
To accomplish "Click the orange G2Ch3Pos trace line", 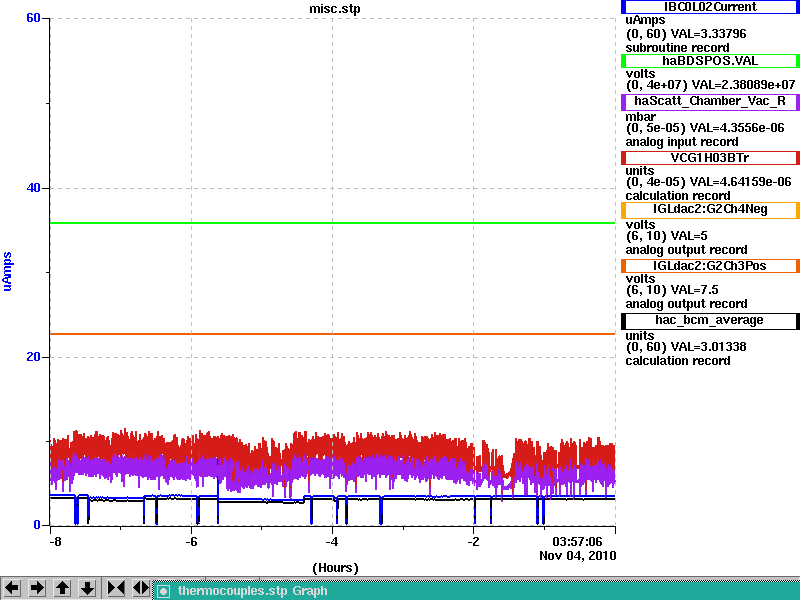I will [x=333, y=334].
